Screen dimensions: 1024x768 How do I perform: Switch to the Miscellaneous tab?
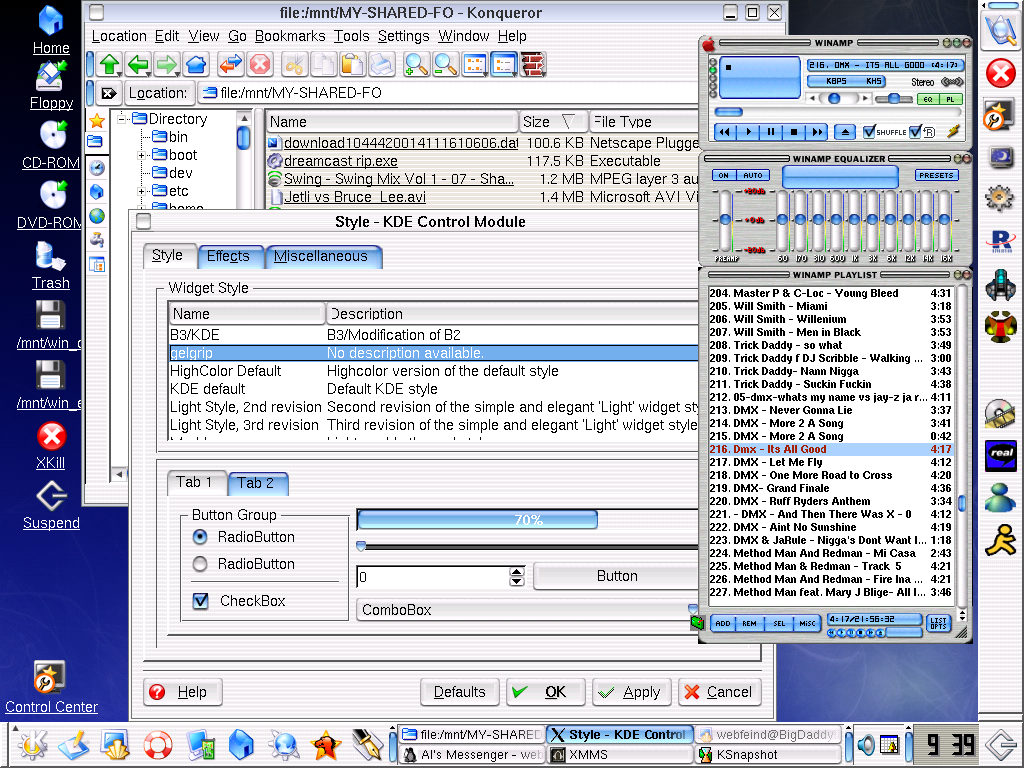(x=321, y=257)
